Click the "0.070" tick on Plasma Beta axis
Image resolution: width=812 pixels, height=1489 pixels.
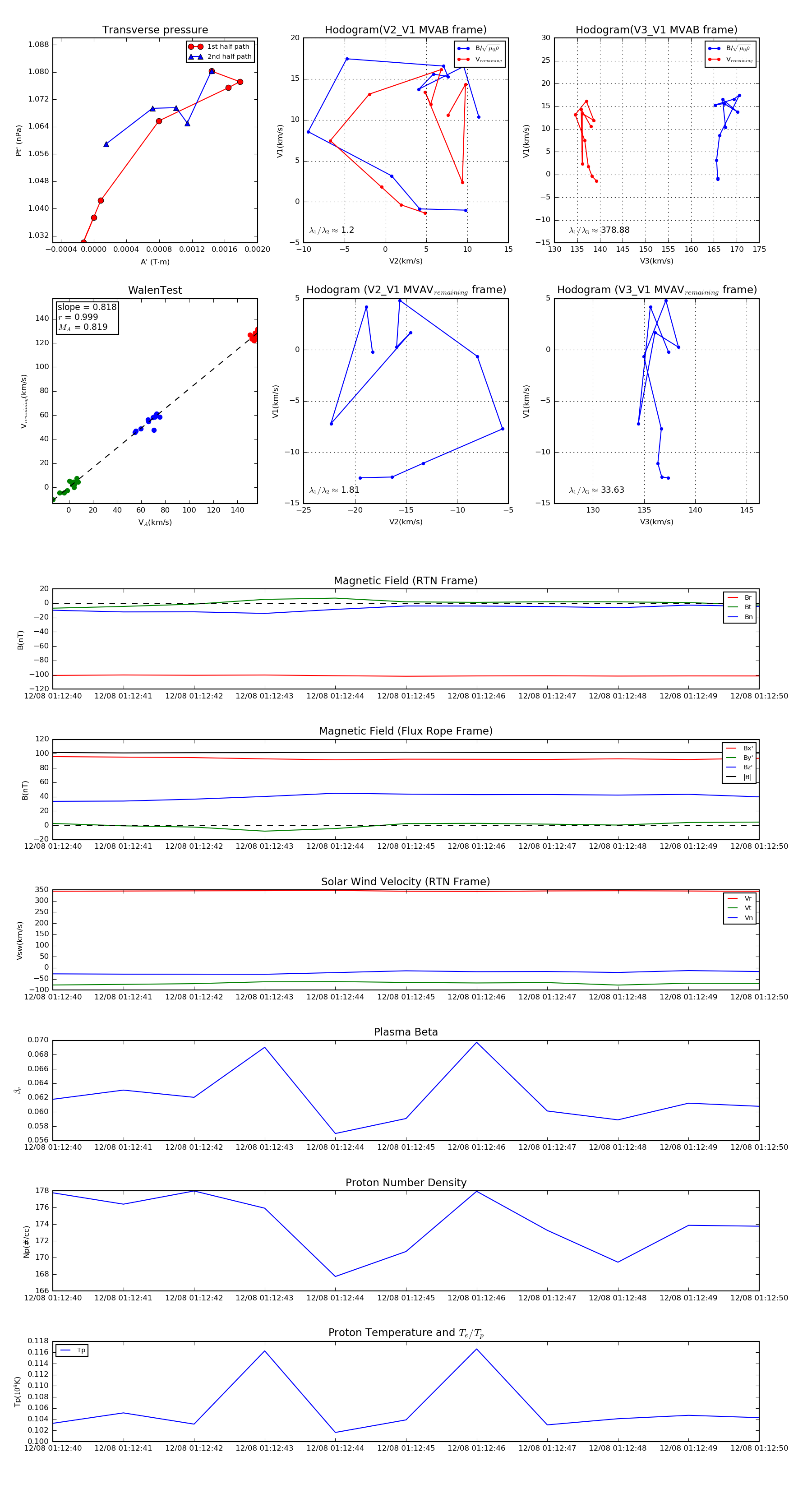(x=39, y=1040)
